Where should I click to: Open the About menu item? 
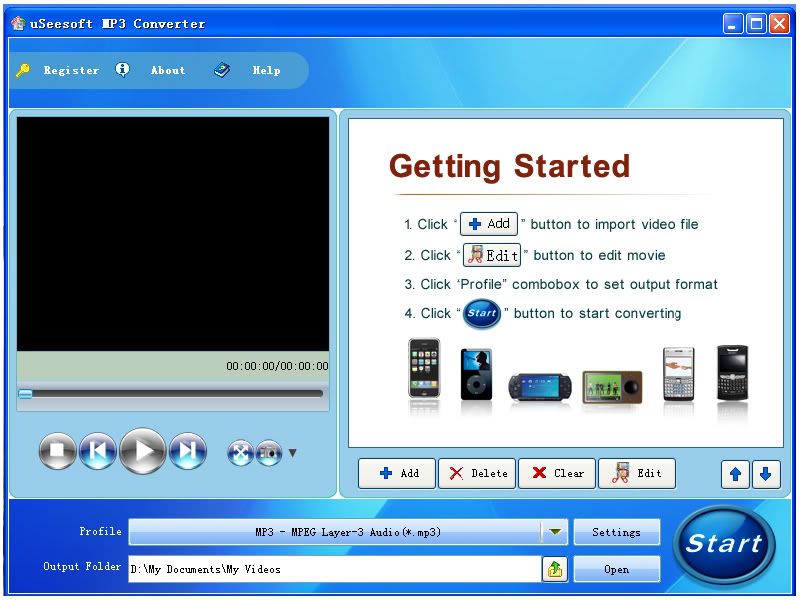pyautogui.click(x=168, y=70)
